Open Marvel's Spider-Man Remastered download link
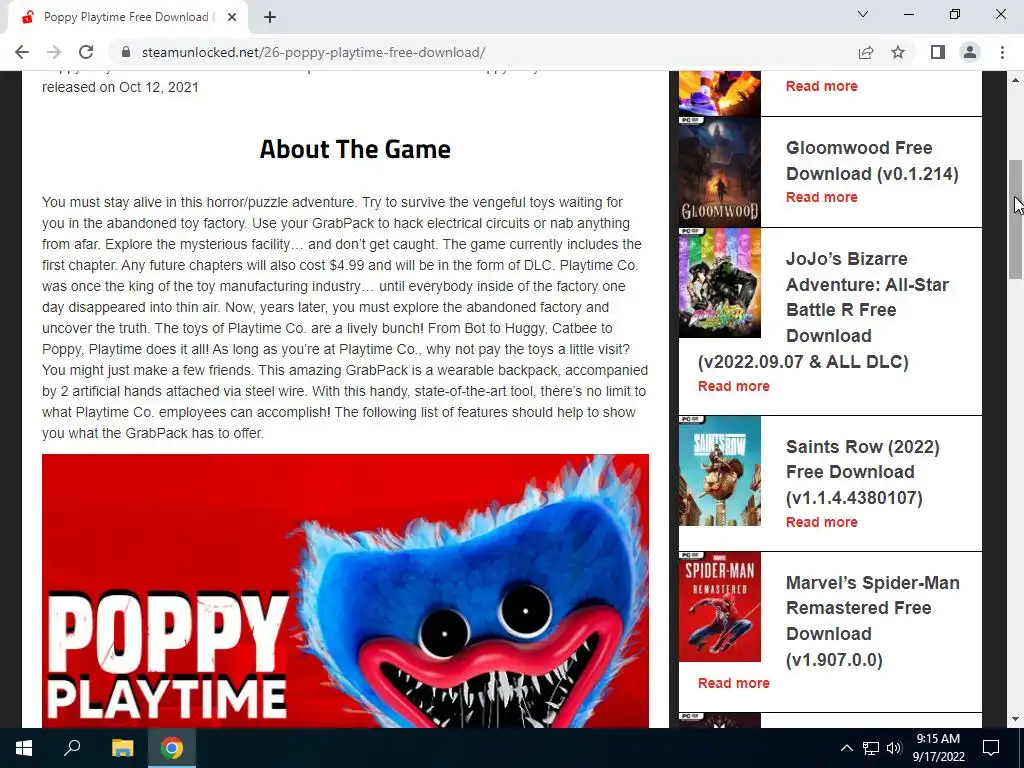 872,621
